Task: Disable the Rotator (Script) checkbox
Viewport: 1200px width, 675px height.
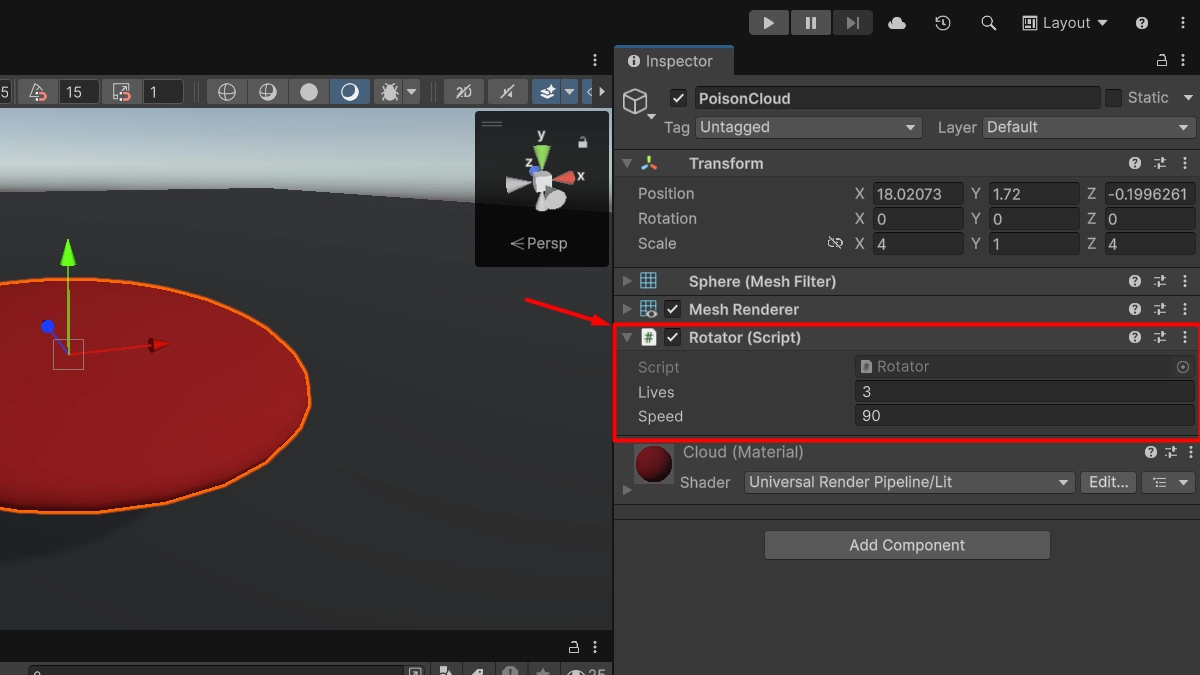Action: coord(673,337)
